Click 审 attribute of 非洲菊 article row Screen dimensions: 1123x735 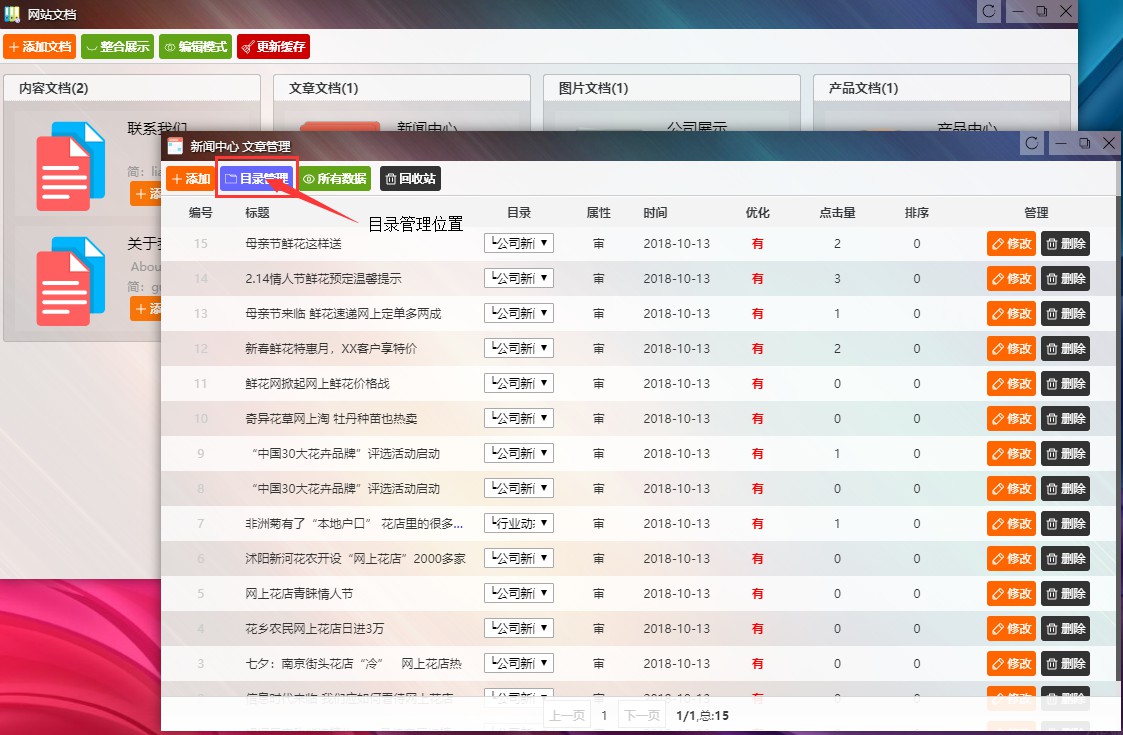tap(599, 524)
